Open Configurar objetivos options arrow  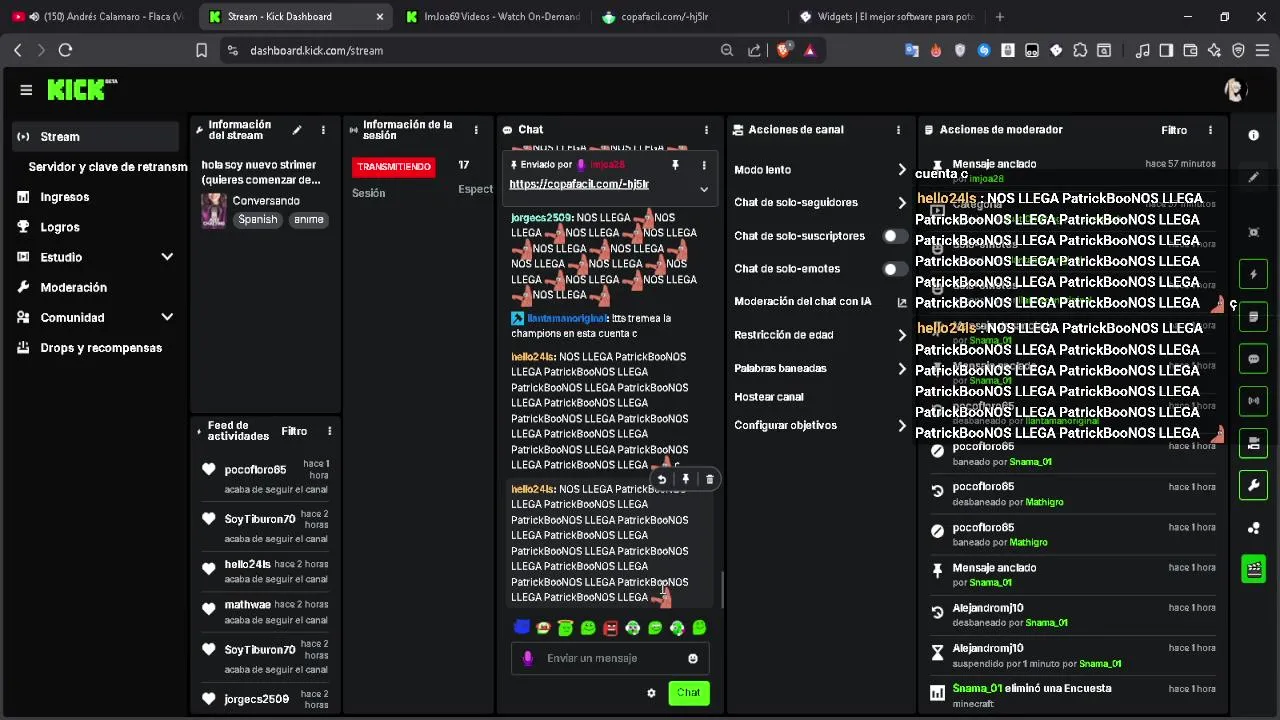coord(901,426)
